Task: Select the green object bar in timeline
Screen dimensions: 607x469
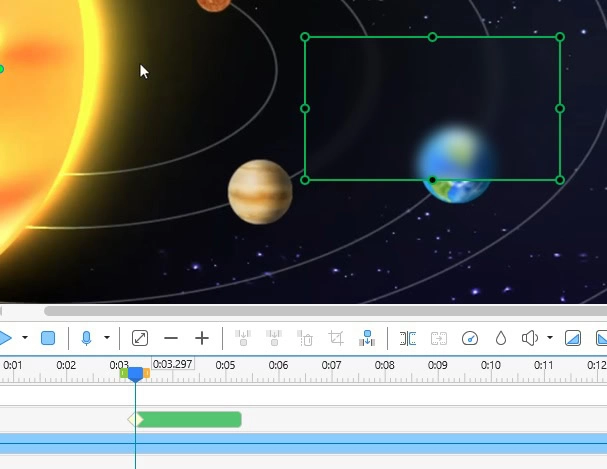Action: [x=189, y=419]
